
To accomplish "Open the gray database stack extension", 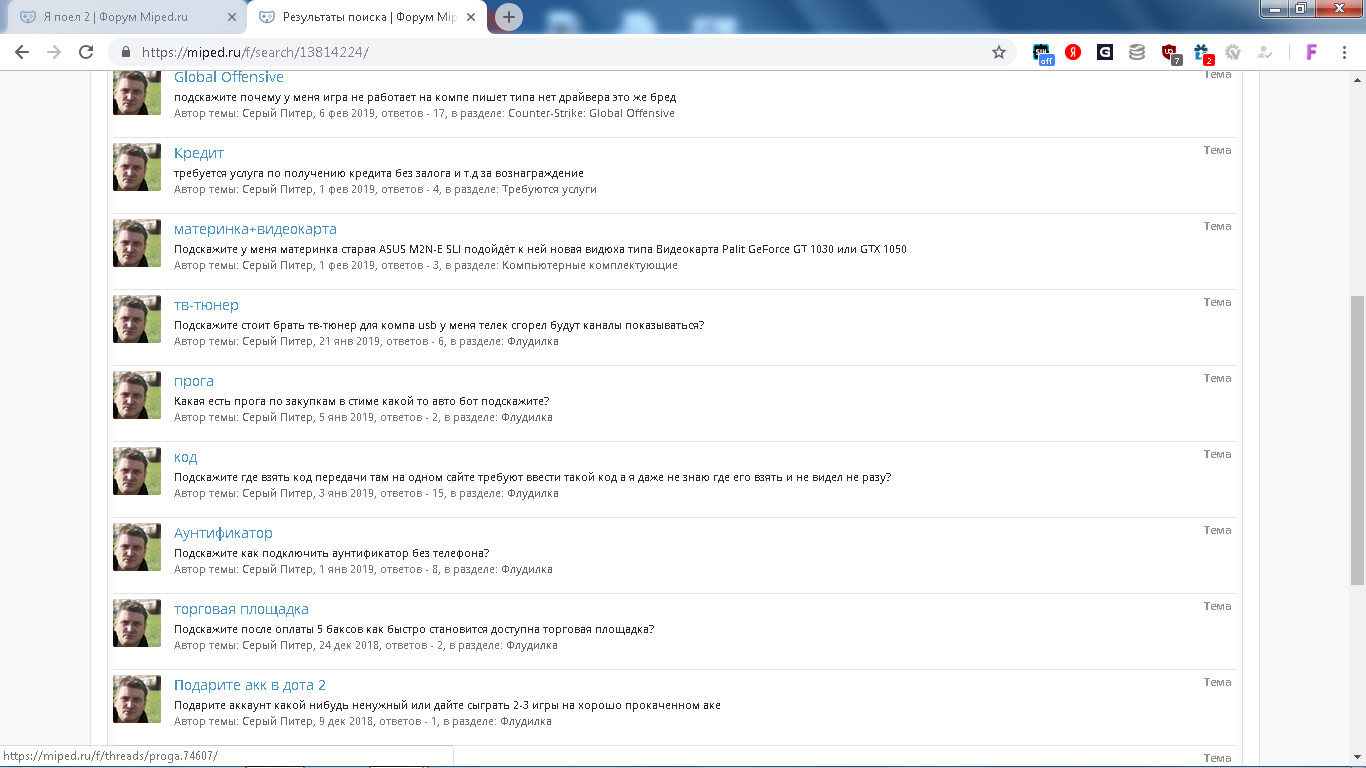I will click(x=1137, y=52).
